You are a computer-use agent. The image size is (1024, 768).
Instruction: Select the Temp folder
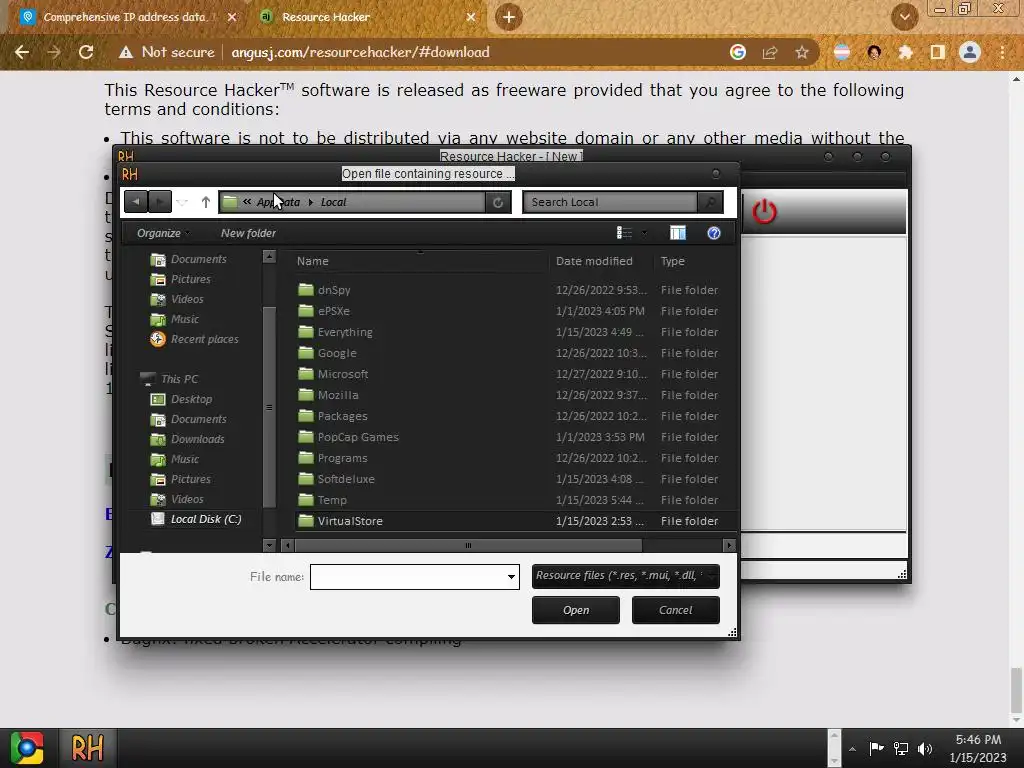pyautogui.click(x=322, y=500)
